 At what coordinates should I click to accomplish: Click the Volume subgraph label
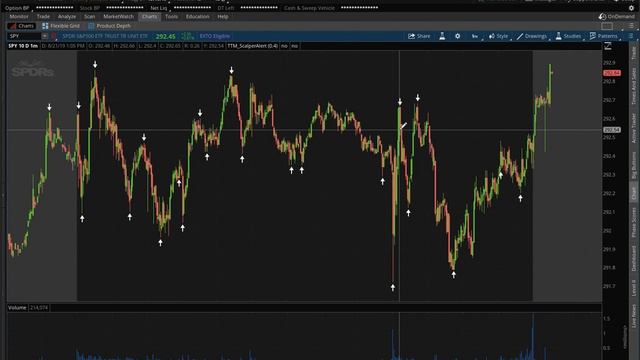17,308
